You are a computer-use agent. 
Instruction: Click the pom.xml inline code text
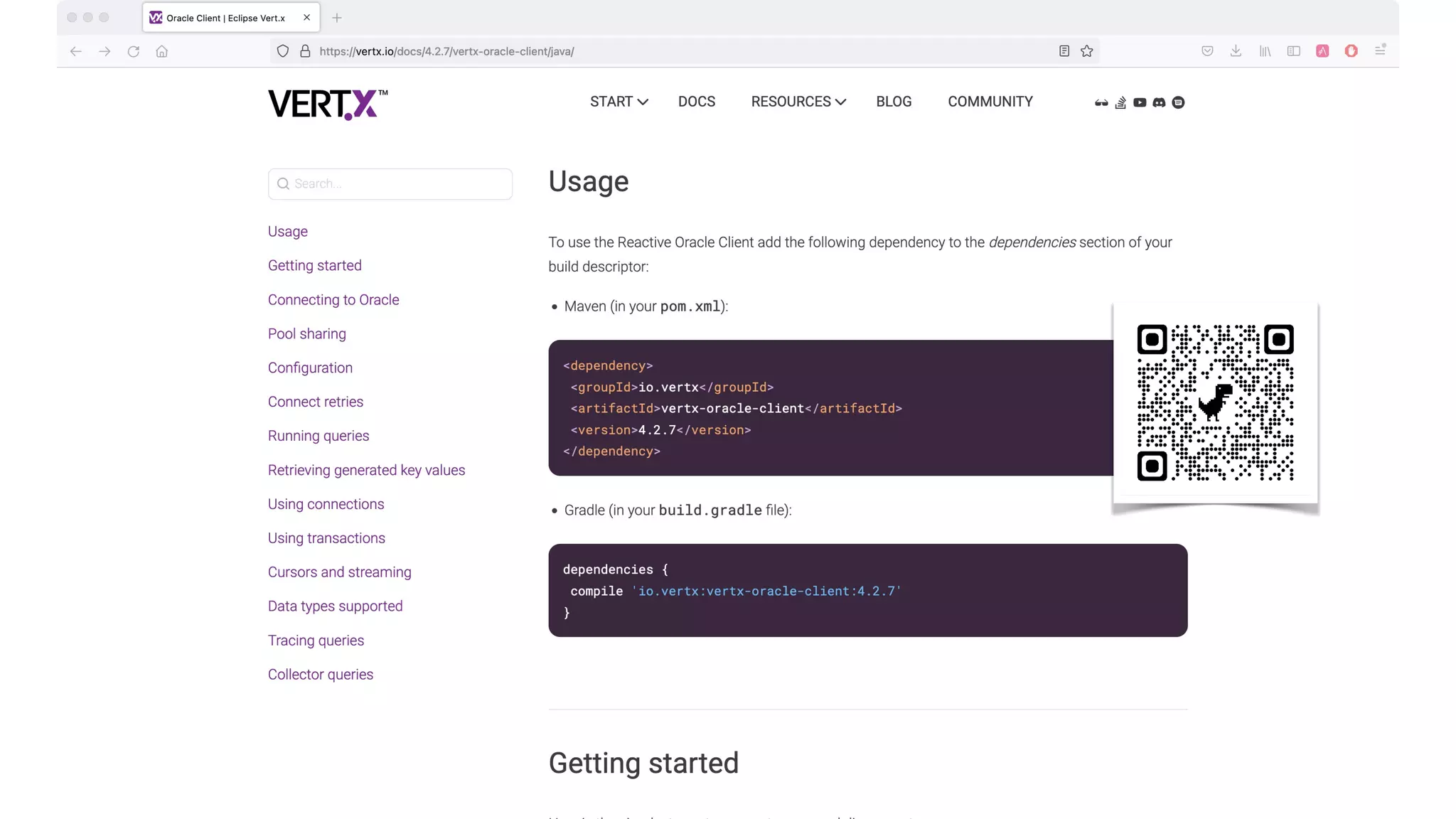(x=690, y=306)
